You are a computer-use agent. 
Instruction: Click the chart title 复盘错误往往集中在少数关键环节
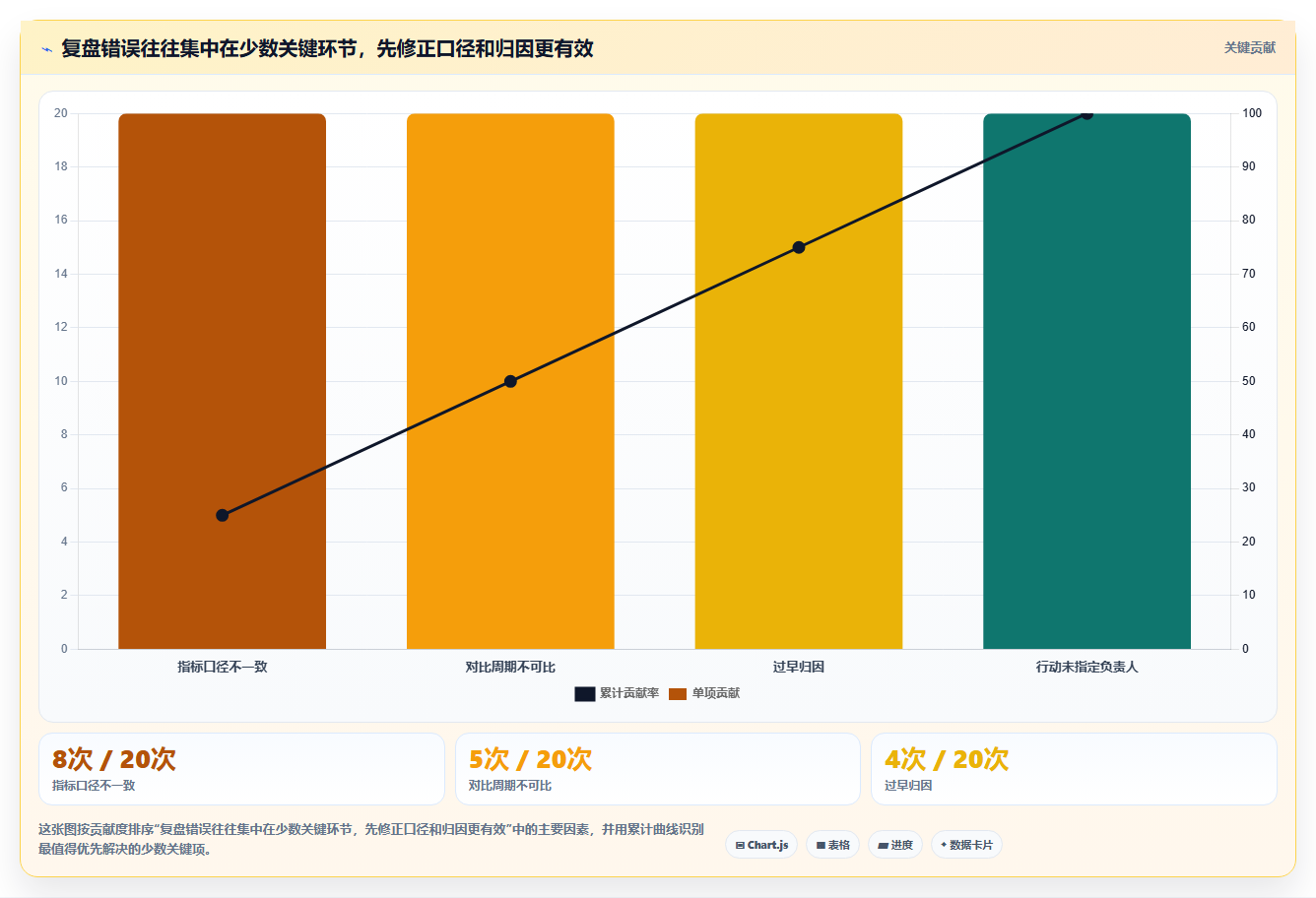(327, 48)
